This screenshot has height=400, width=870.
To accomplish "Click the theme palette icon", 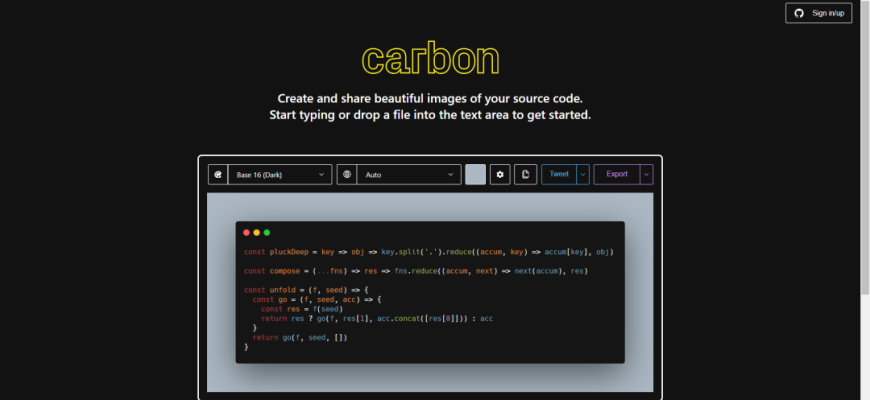I will [218, 174].
